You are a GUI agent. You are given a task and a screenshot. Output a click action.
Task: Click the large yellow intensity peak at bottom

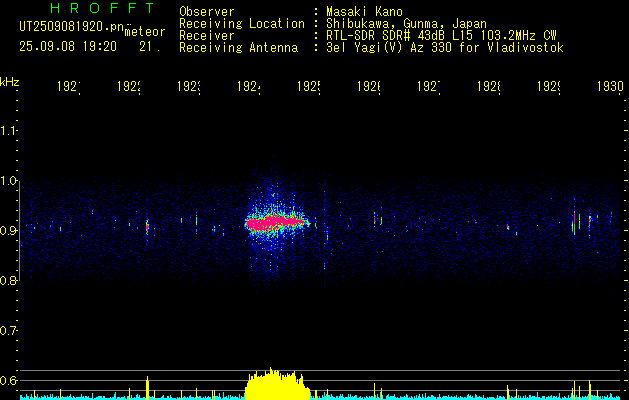(x=278, y=384)
